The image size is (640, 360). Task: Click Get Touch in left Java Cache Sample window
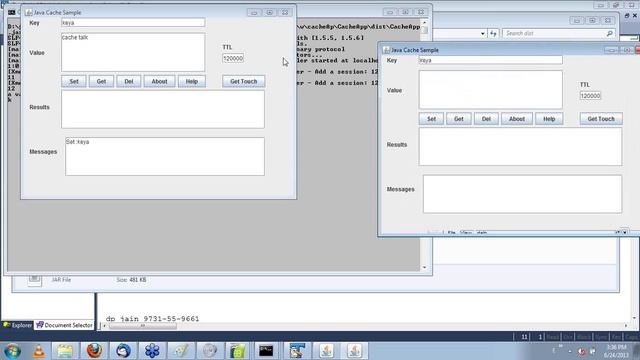click(244, 81)
